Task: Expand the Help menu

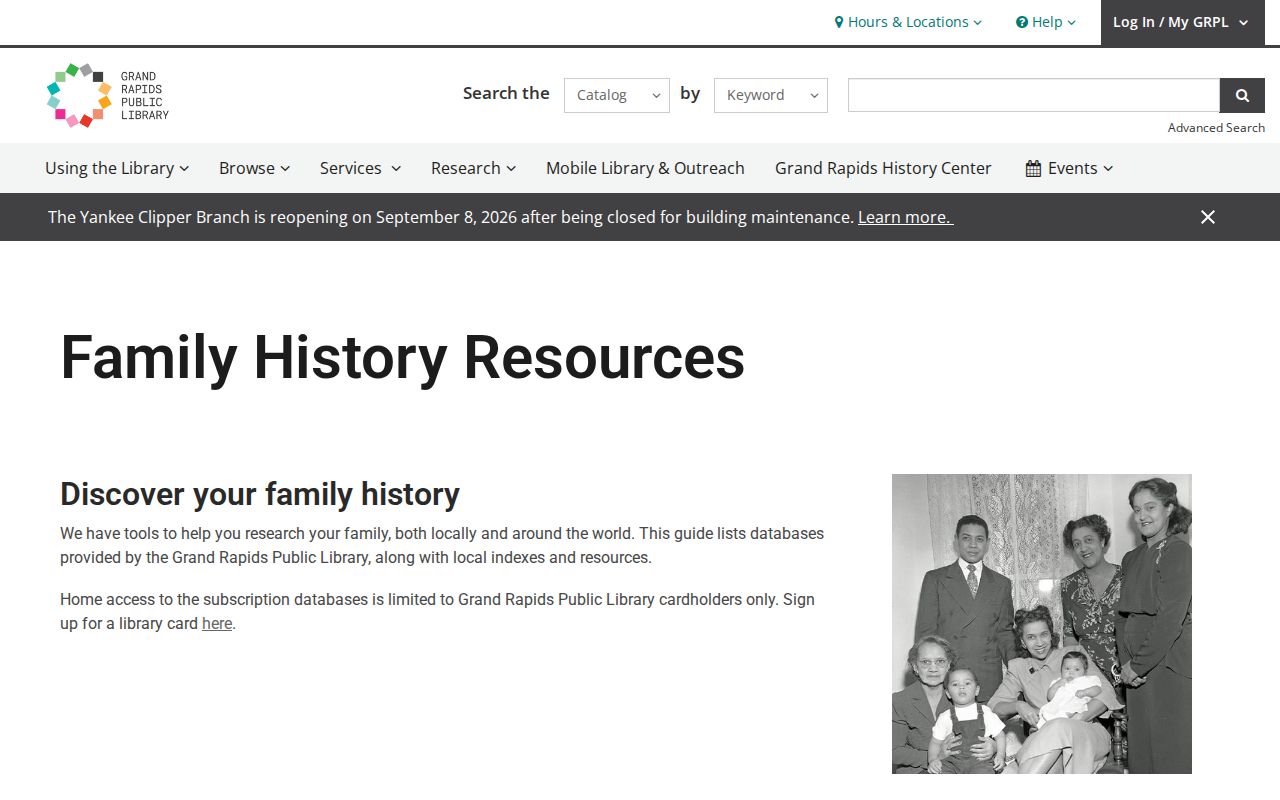Action: coord(1046,22)
